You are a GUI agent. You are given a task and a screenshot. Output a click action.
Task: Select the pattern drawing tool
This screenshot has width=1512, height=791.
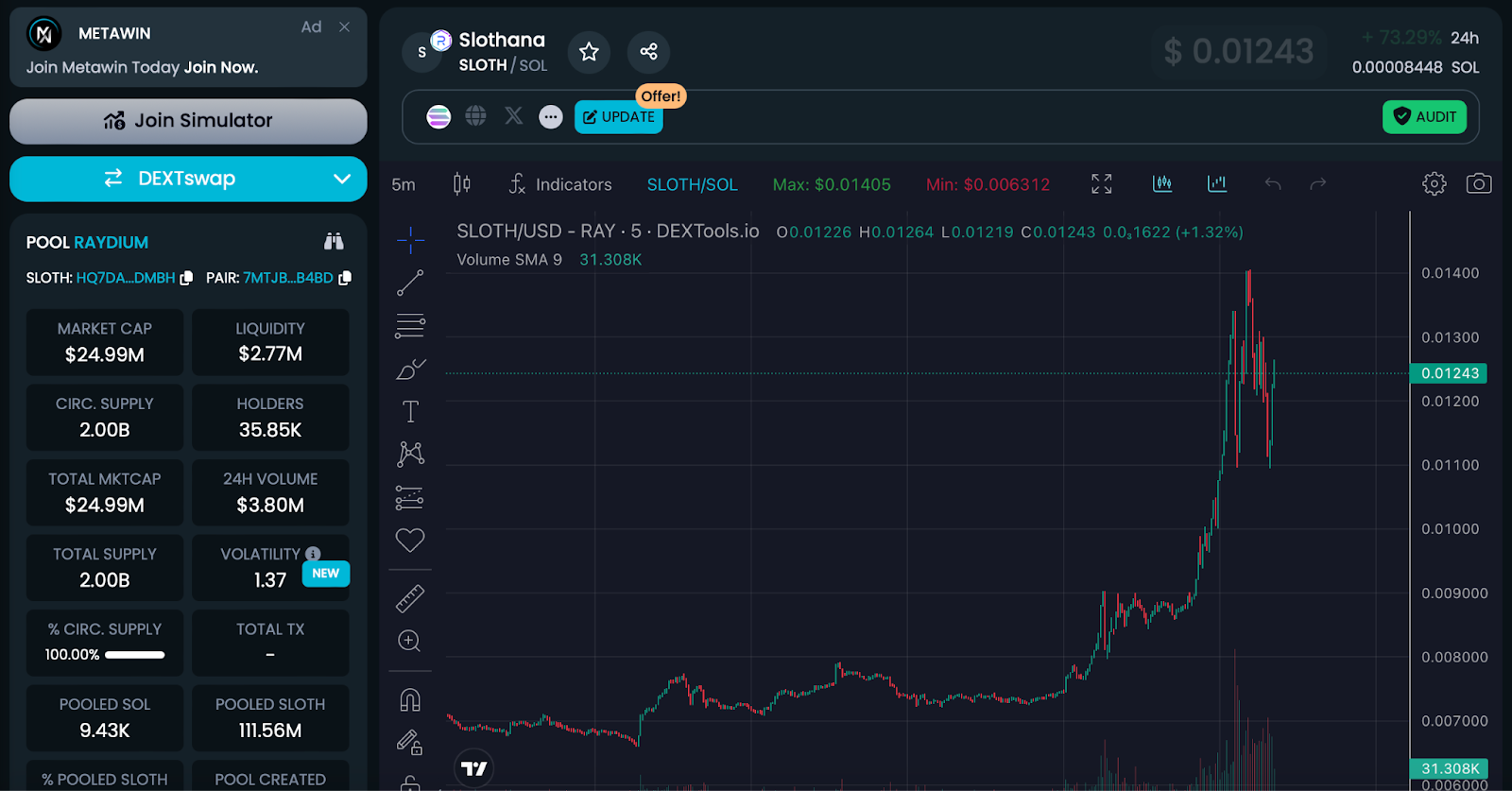tap(410, 455)
